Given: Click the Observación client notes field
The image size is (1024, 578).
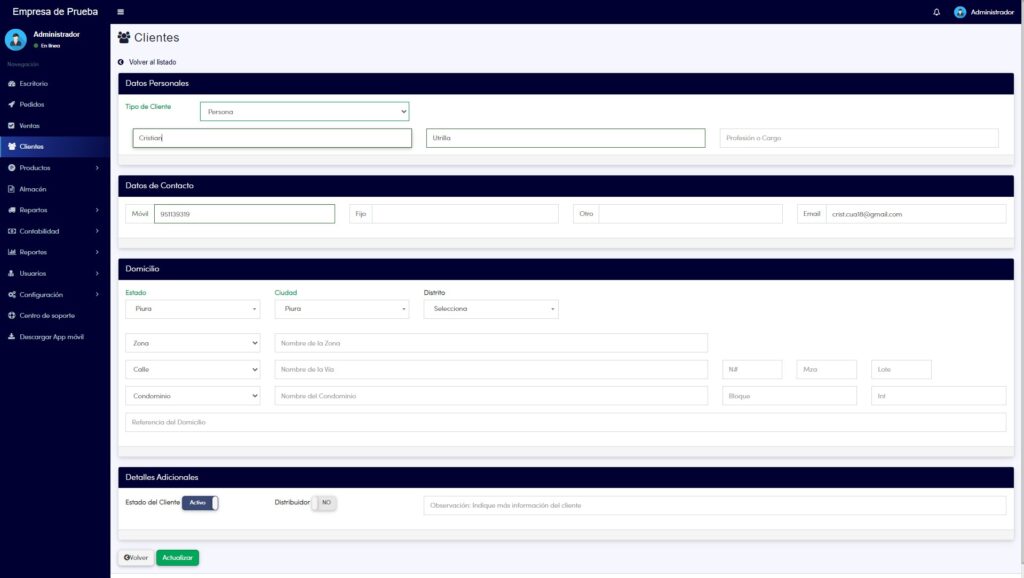Looking at the screenshot, I should [x=715, y=506].
